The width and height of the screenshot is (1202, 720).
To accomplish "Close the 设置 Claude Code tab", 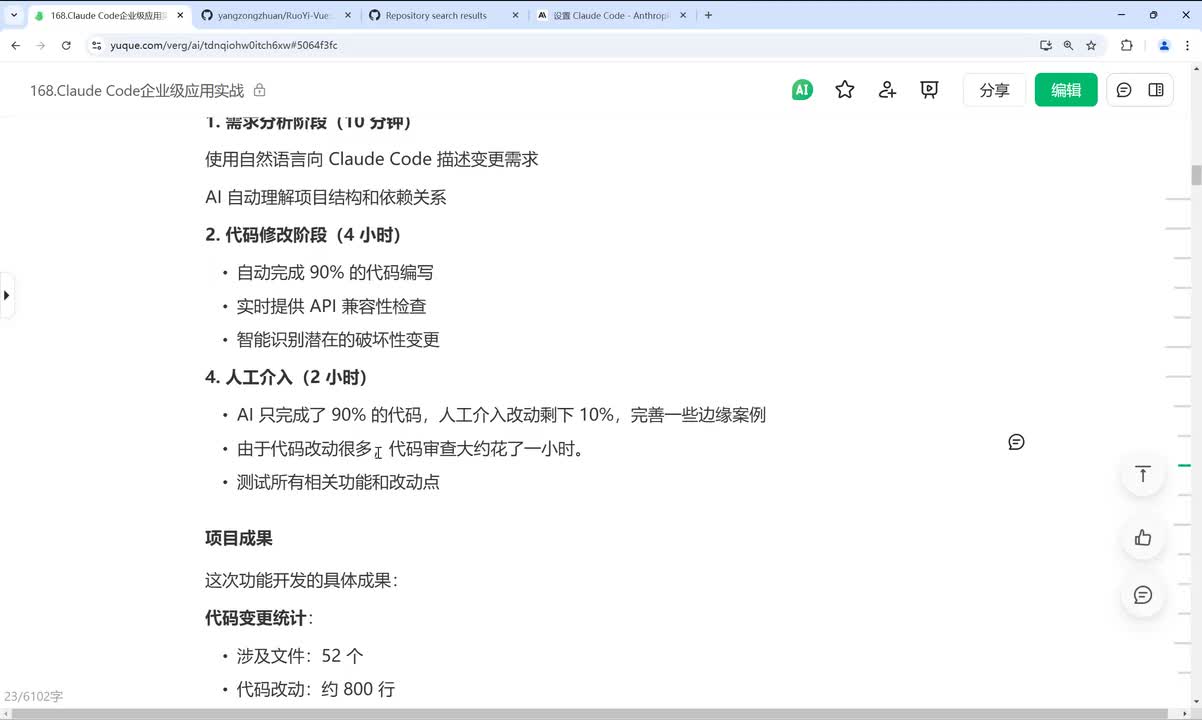I will pyautogui.click(x=683, y=15).
